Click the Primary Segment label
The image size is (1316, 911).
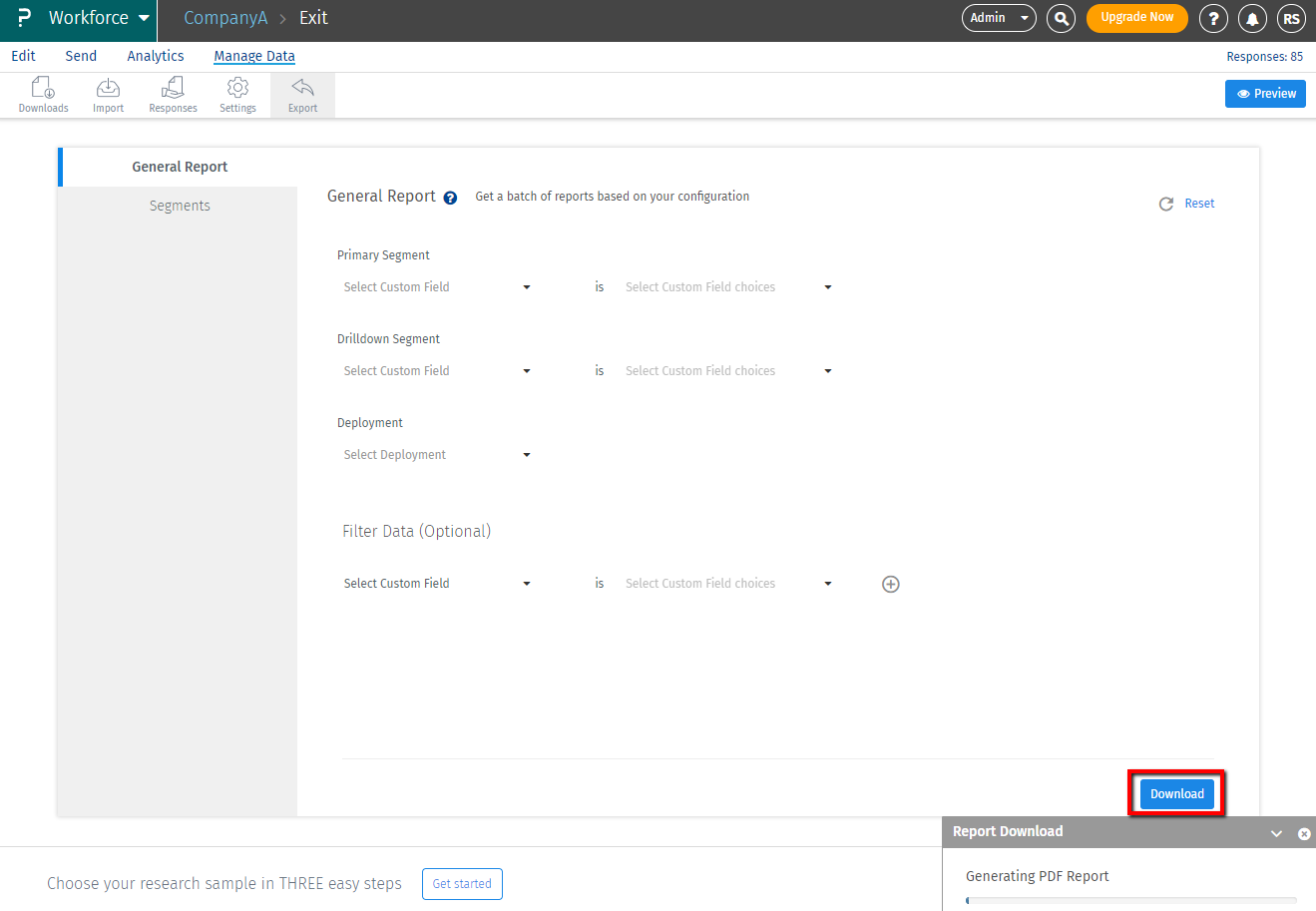click(383, 255)
